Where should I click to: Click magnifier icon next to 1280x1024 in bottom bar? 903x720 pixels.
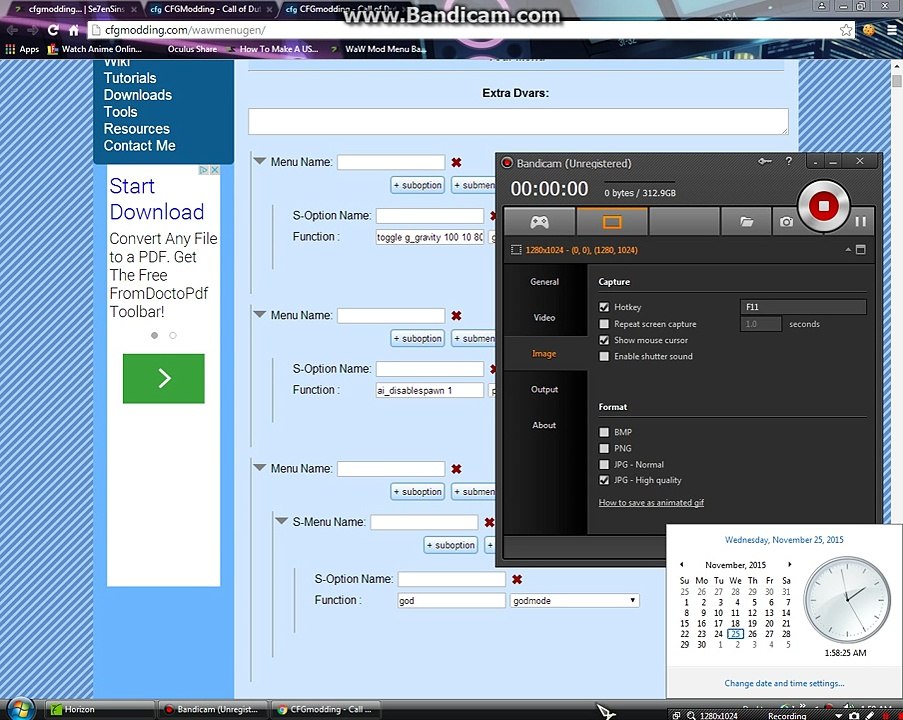[x=691, y=715]
